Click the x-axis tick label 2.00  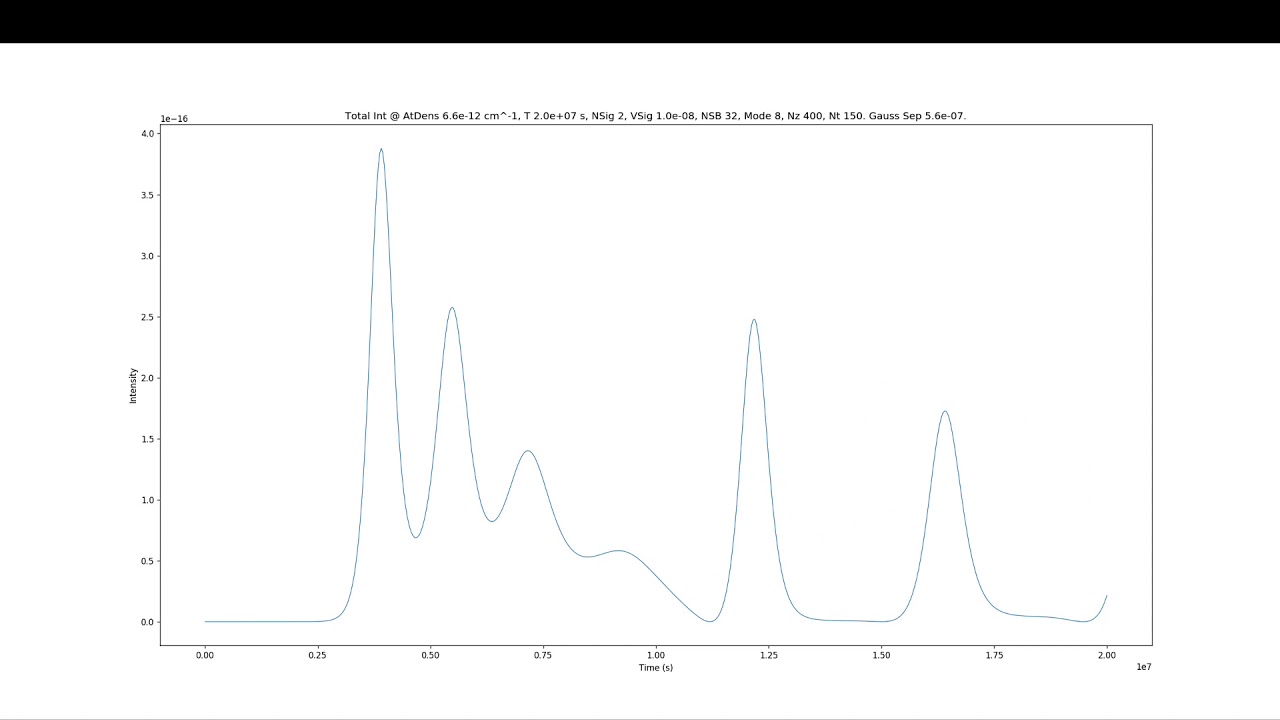tap(1106, 656)
